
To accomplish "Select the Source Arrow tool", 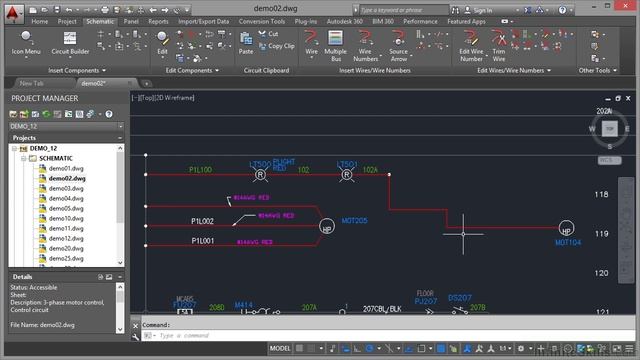I will 398,46.
